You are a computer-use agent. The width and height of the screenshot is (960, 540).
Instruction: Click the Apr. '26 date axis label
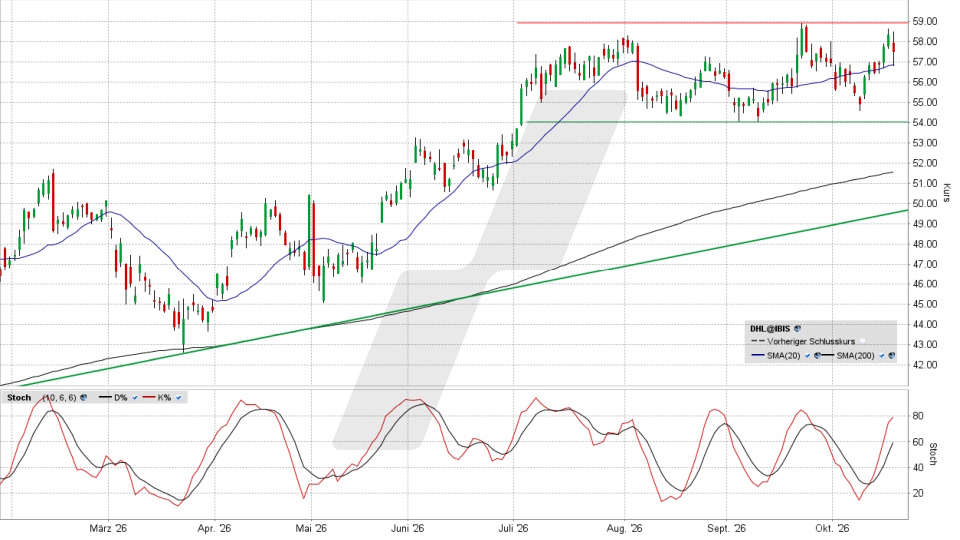tap(214, 528)
